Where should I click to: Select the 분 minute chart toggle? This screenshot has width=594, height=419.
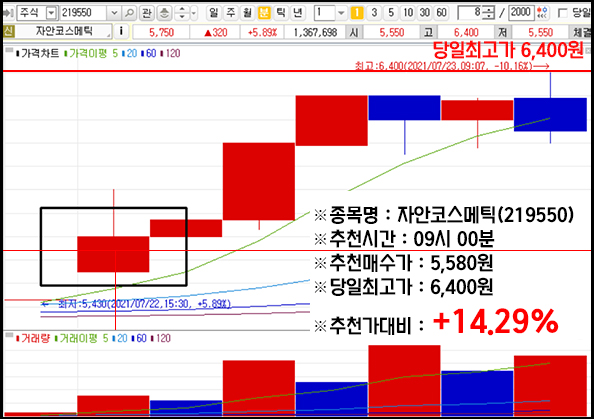tap(264, 13)
